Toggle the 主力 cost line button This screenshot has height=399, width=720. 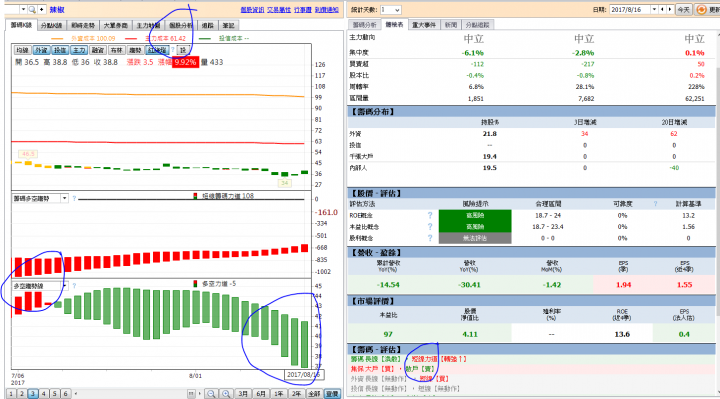79,50
